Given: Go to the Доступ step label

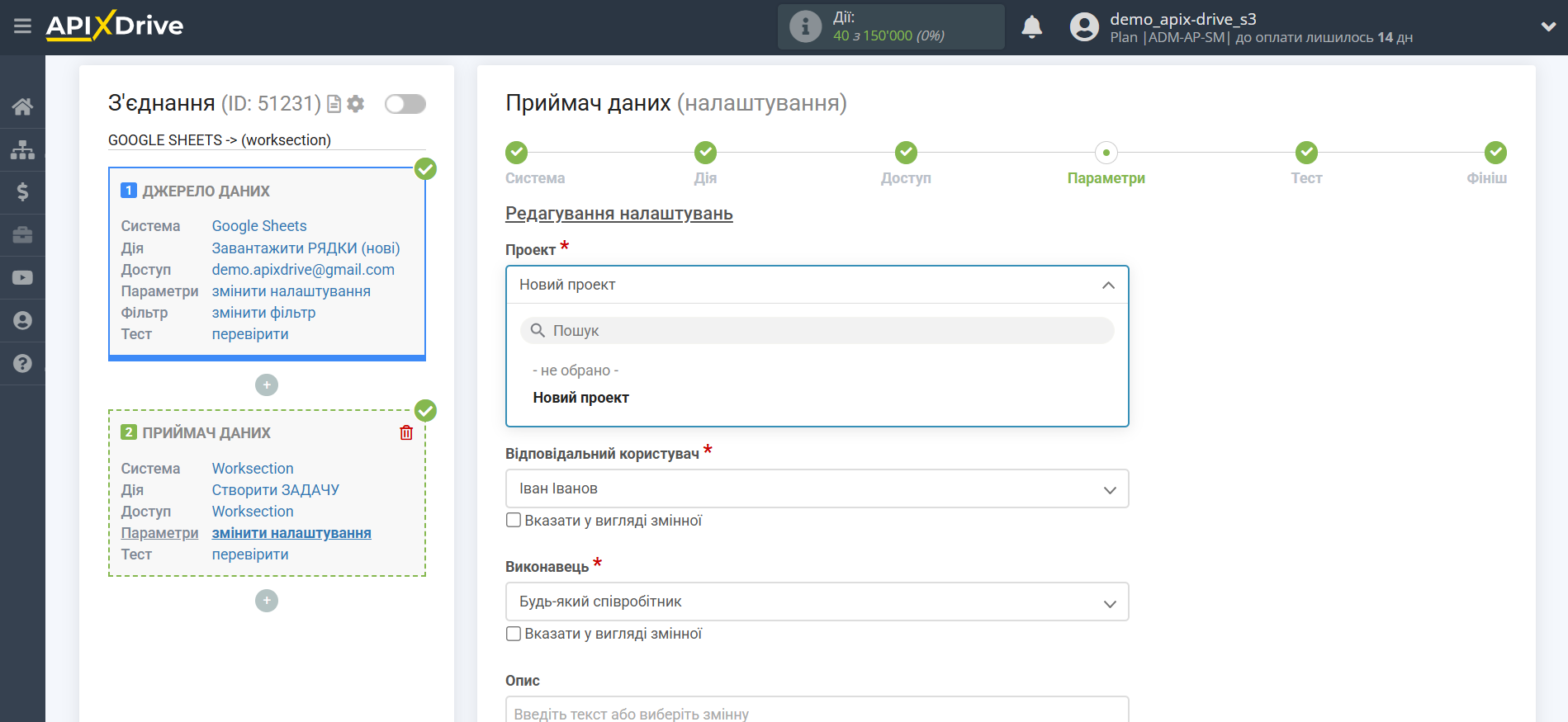Looking at the screenshot, I should coord(906,178).
